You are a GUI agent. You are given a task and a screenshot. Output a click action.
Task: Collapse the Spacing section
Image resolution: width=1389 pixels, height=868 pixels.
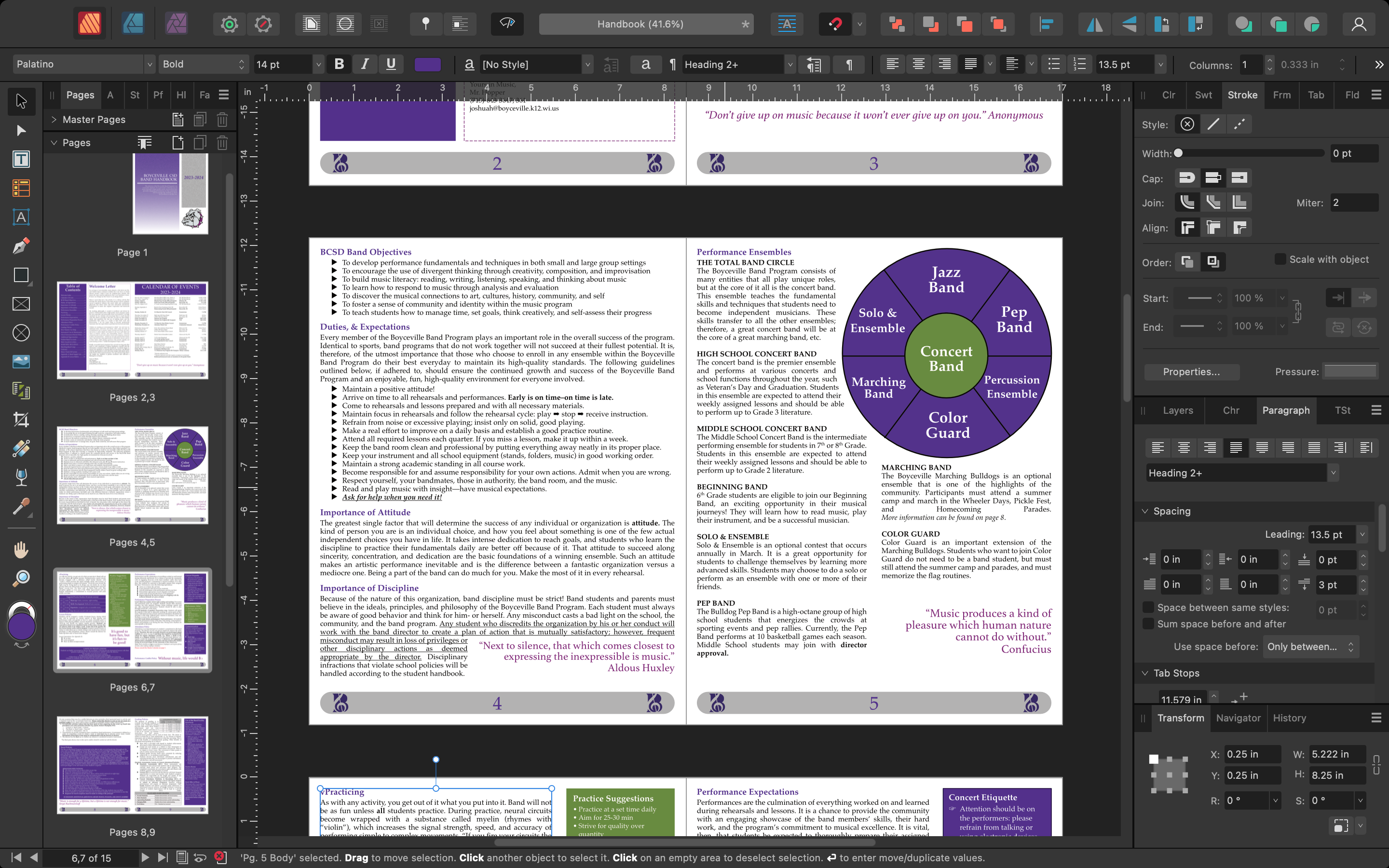coord(1145,511)
